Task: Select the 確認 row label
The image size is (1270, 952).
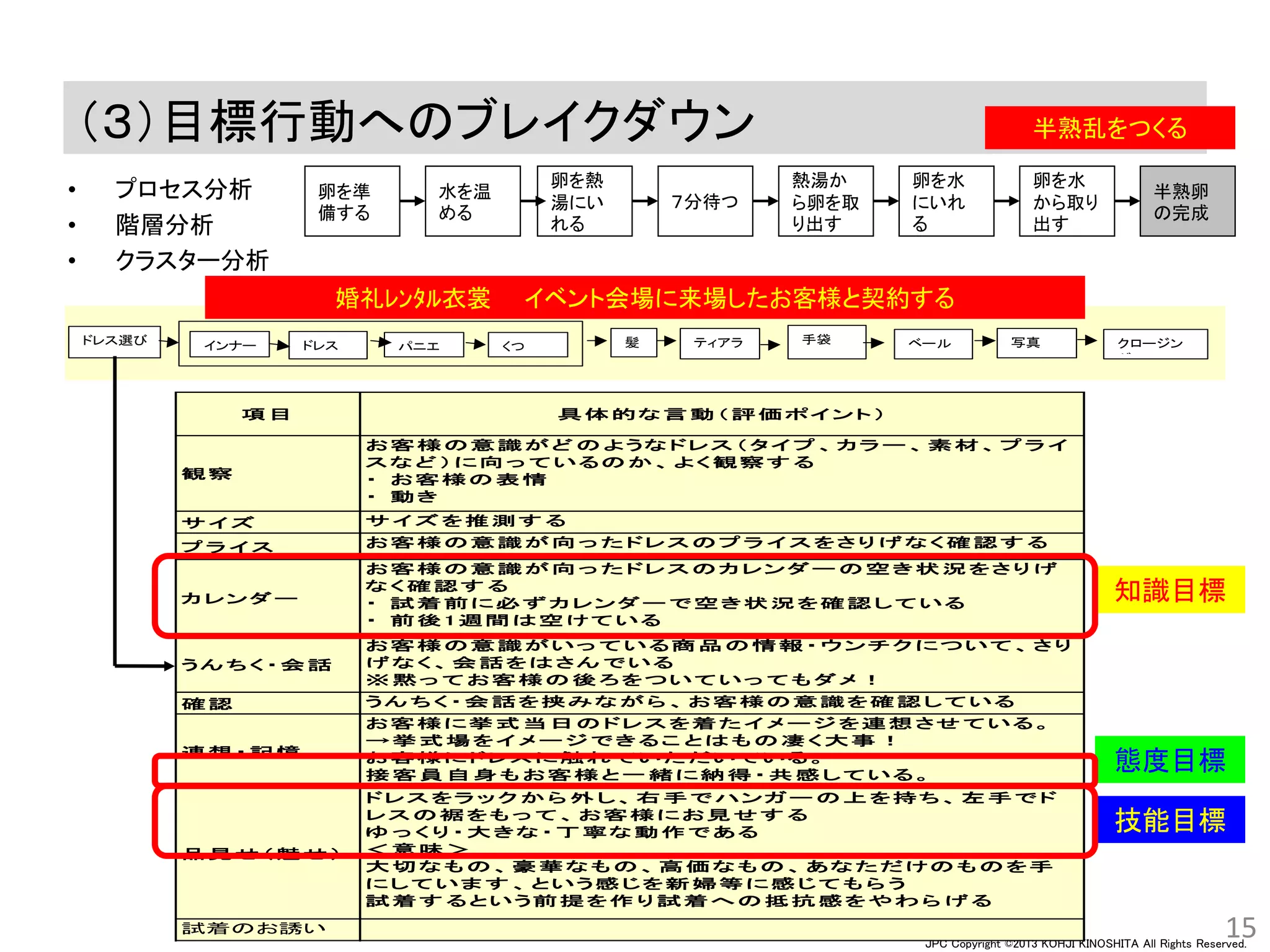Action: click(x=206, y=703)
